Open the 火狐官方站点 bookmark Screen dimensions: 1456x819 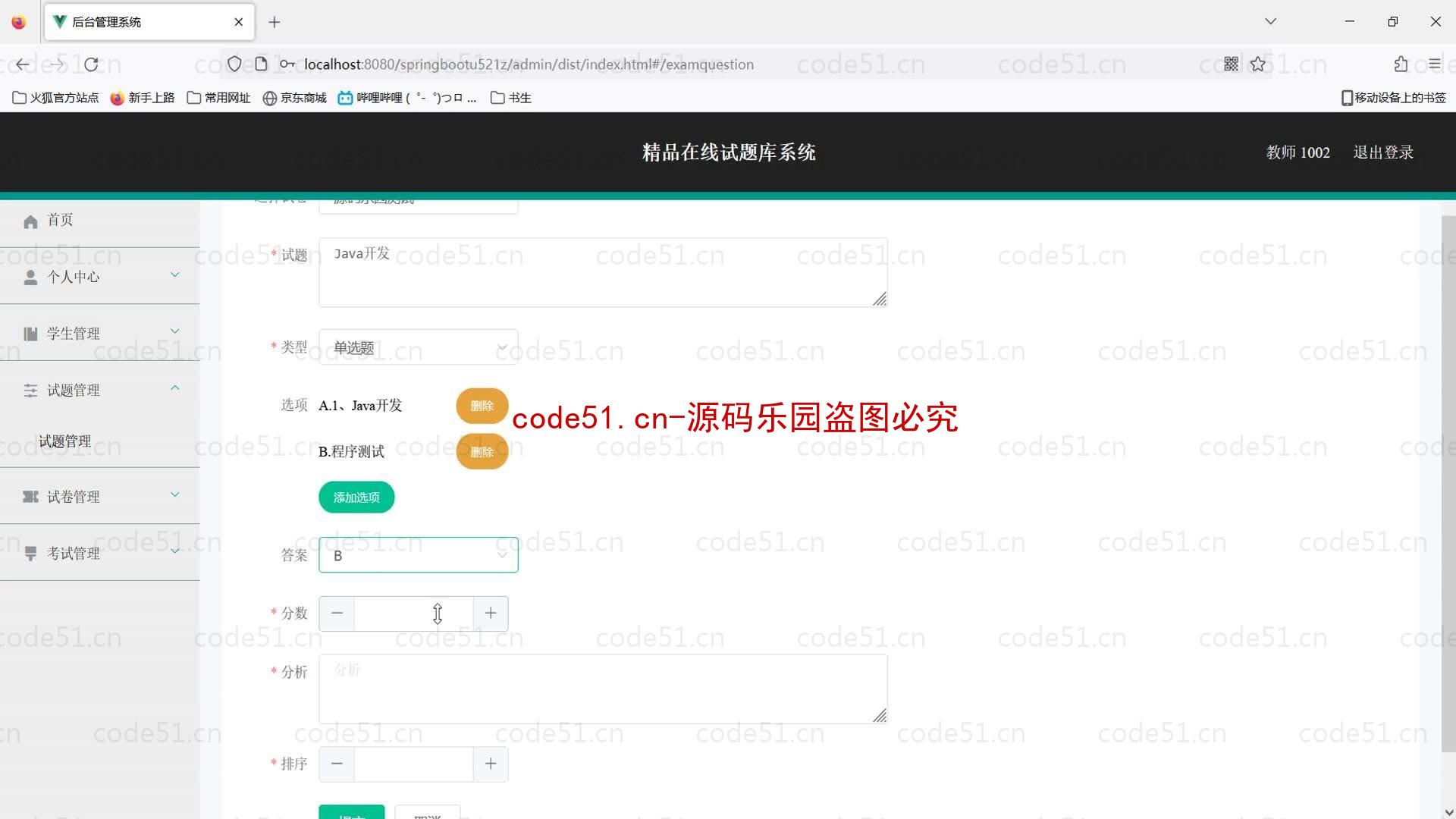tap(56, 98)
